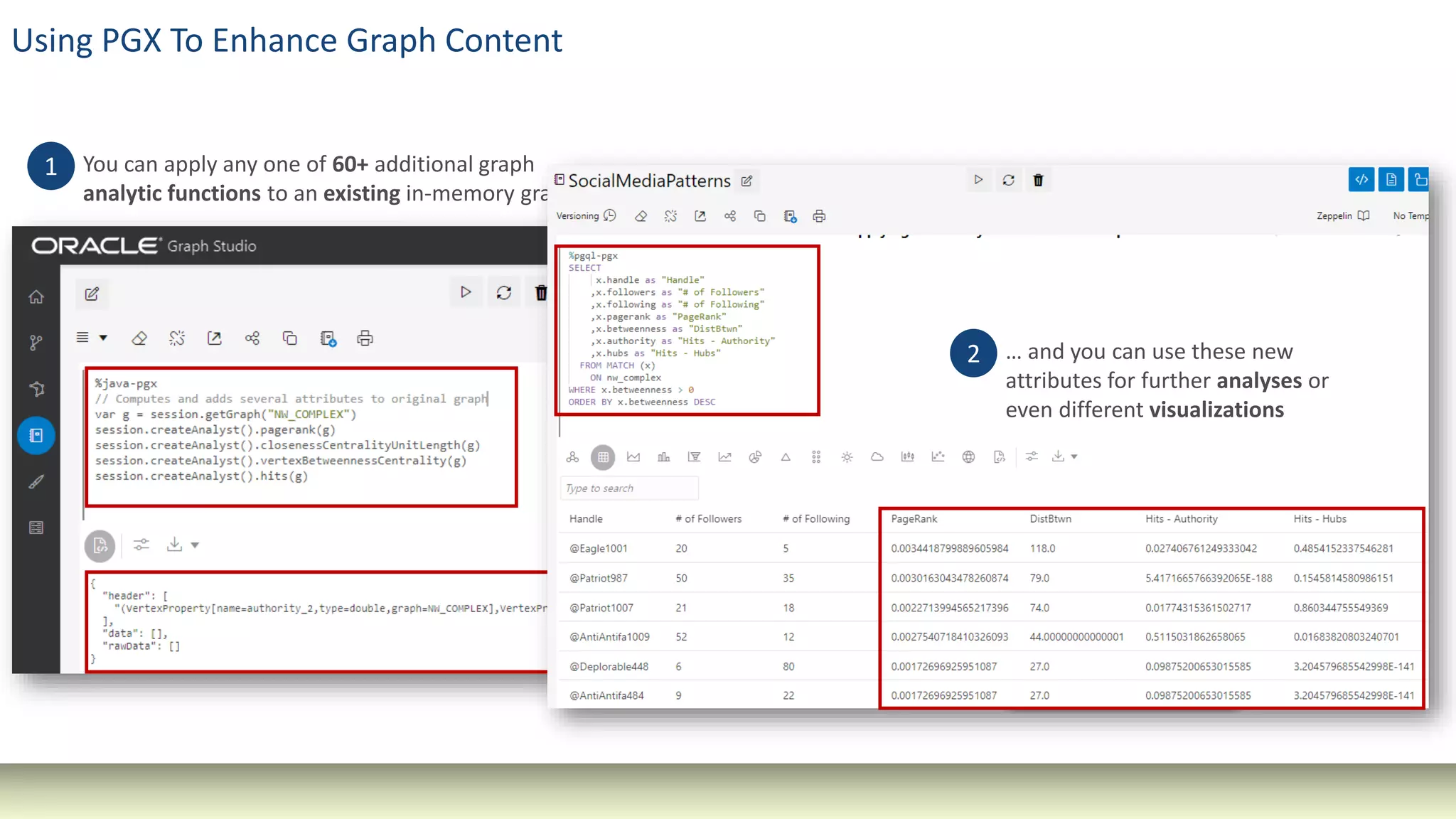
Task: Switch to bar chart visualization
Action: tap(664, 457)
